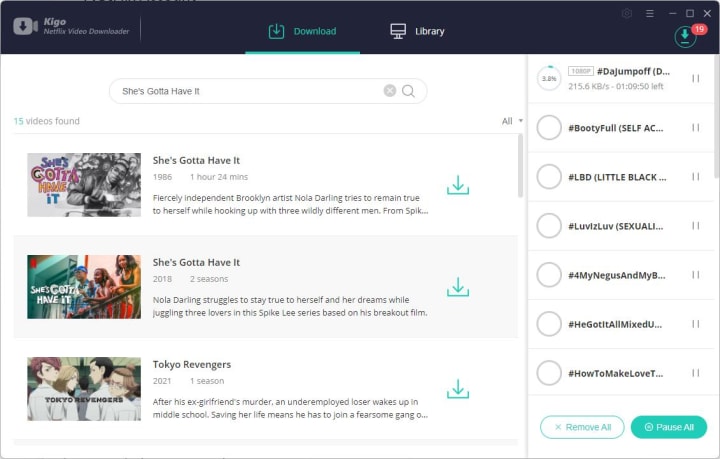Click Pause All button
The height and width of the screenshot is (459, 720).
669,427
